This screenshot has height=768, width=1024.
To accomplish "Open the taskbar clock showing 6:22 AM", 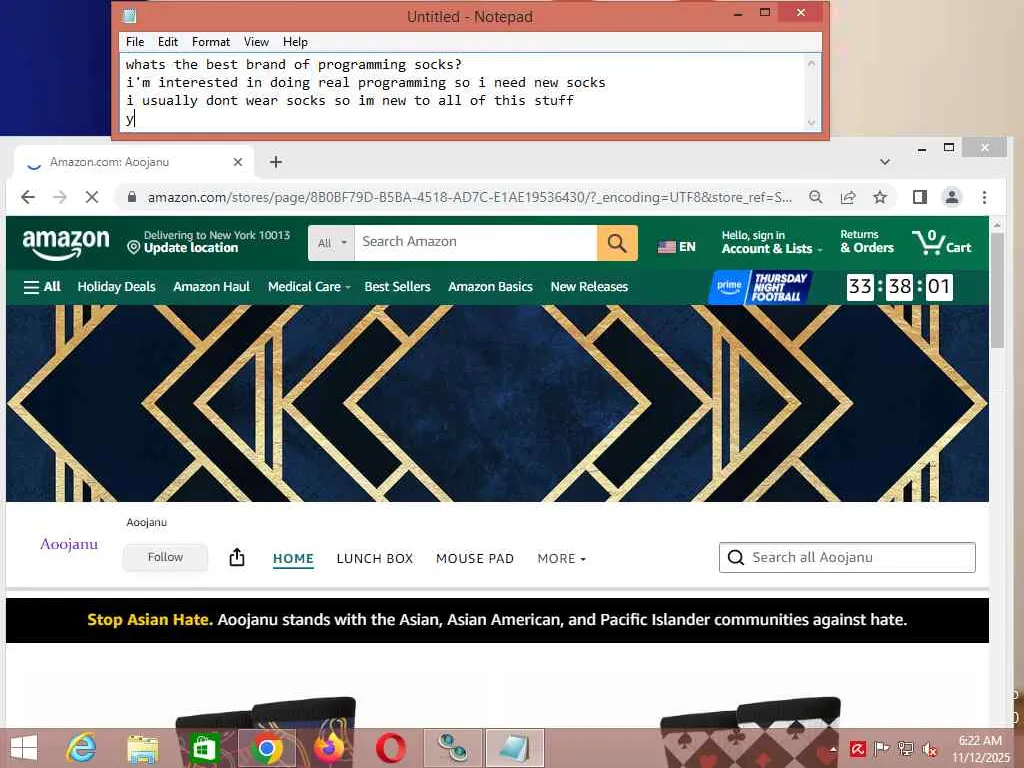I will tap(980, 748).
